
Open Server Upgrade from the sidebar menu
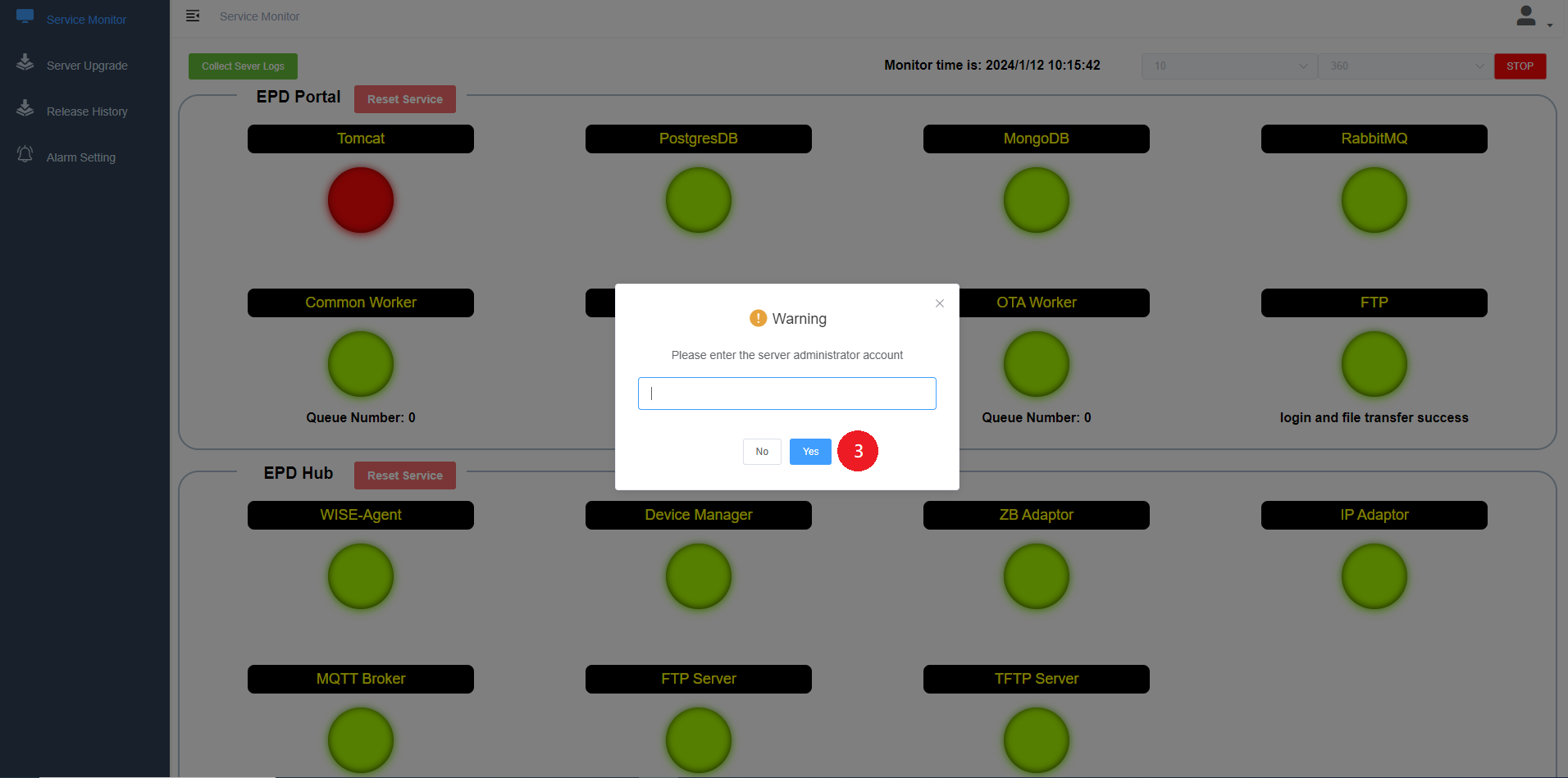87,66
